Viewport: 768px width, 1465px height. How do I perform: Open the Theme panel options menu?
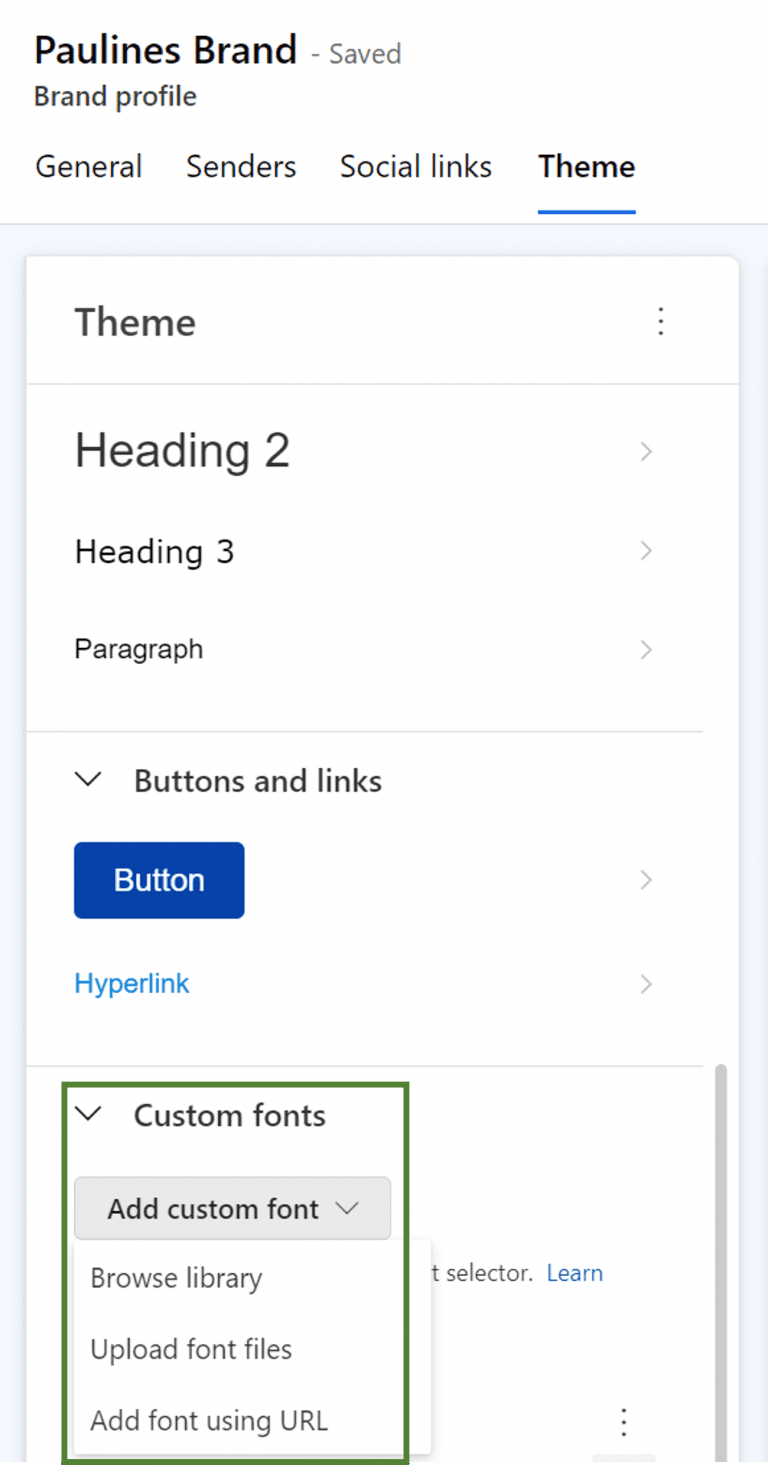pos(661,322)
